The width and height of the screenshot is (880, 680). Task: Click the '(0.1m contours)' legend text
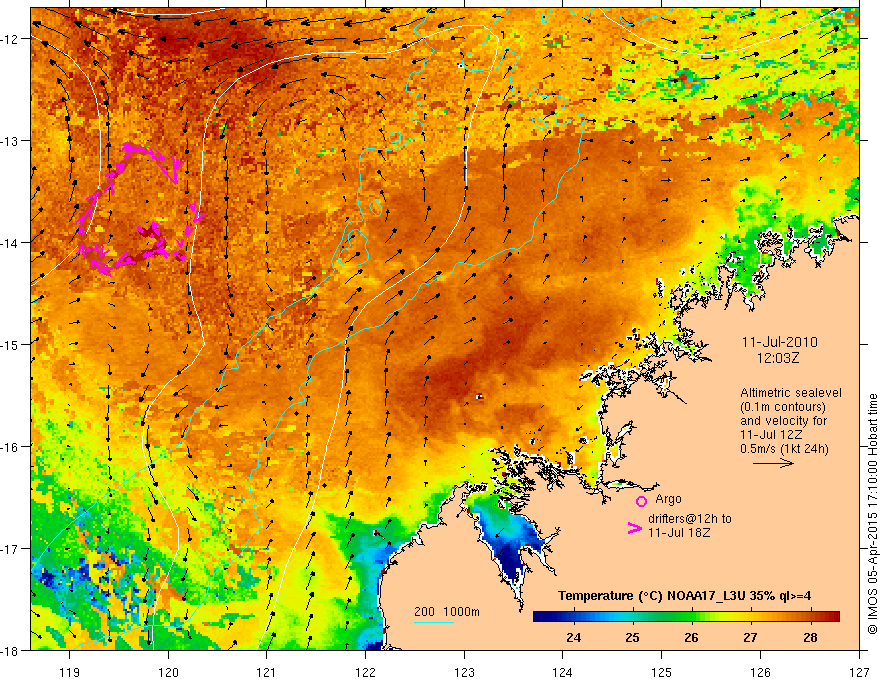tap(783, 407)
